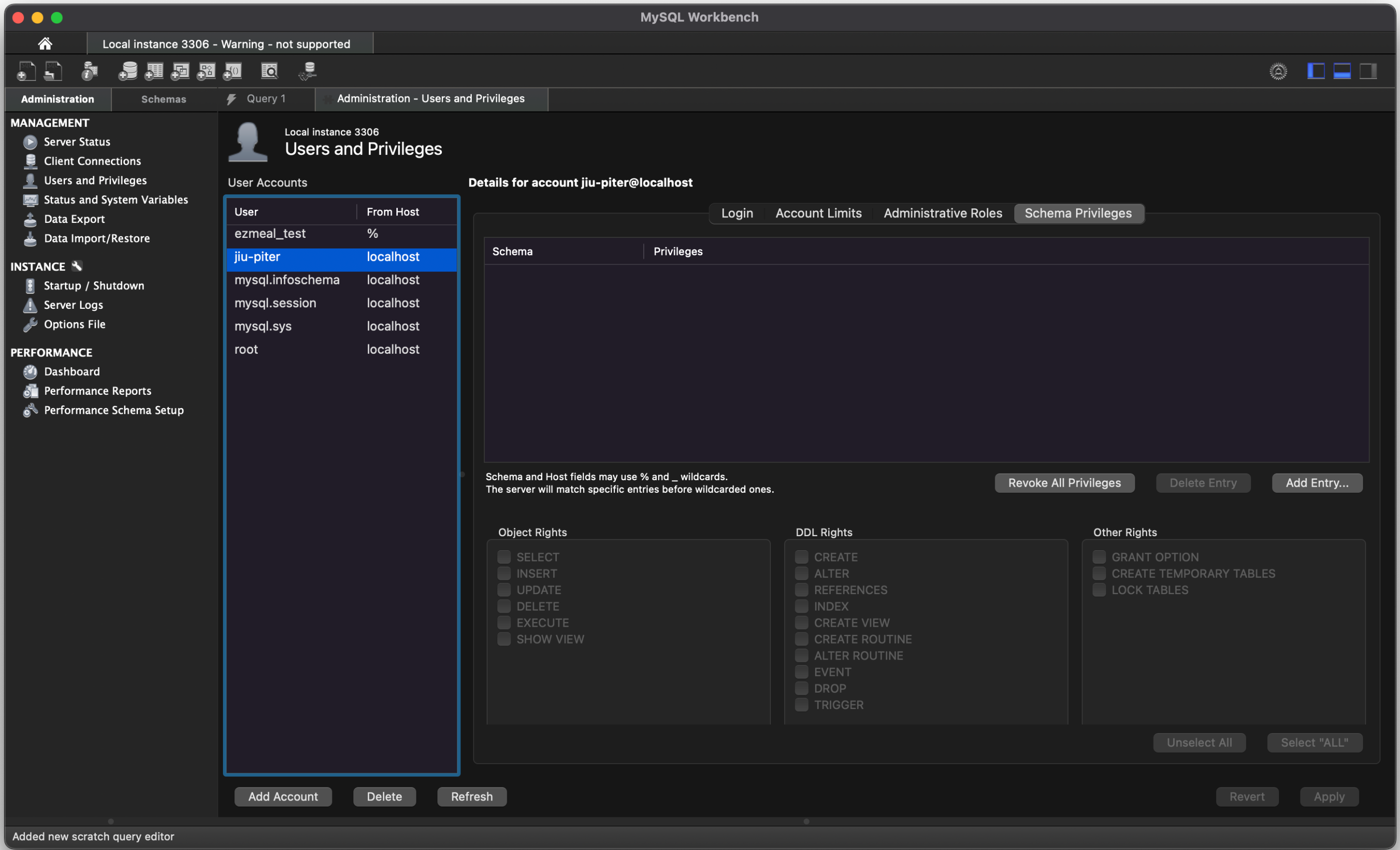This screenshot has width=1400, height=850.
Task: Toggle the left sidebar panel icon
Action: [x=1316, y=71]
